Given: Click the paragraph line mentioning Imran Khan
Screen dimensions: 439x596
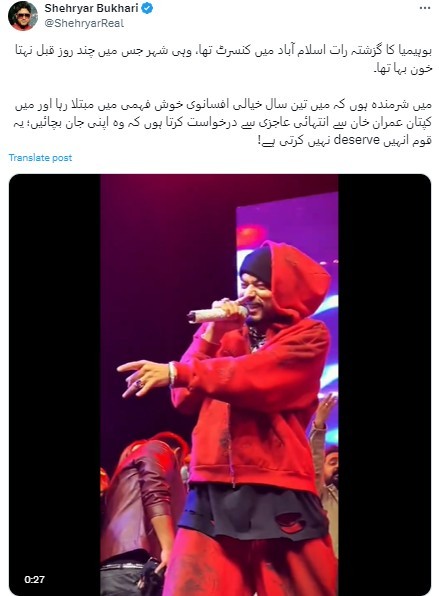Looking at the screenshot, I should [222, 123].
